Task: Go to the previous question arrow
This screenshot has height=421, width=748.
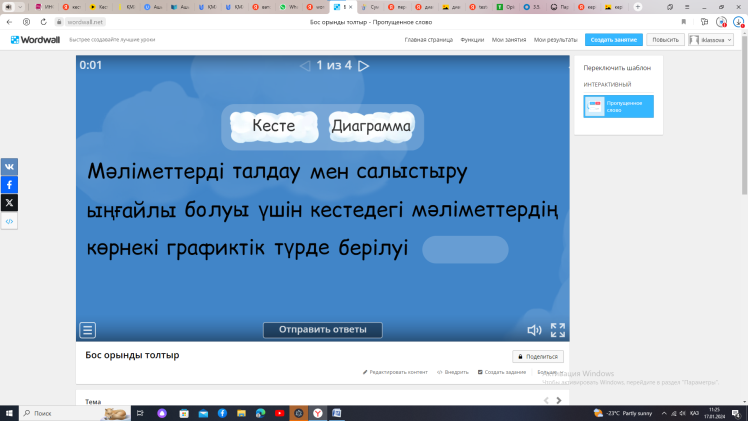Action: point(305,66)
